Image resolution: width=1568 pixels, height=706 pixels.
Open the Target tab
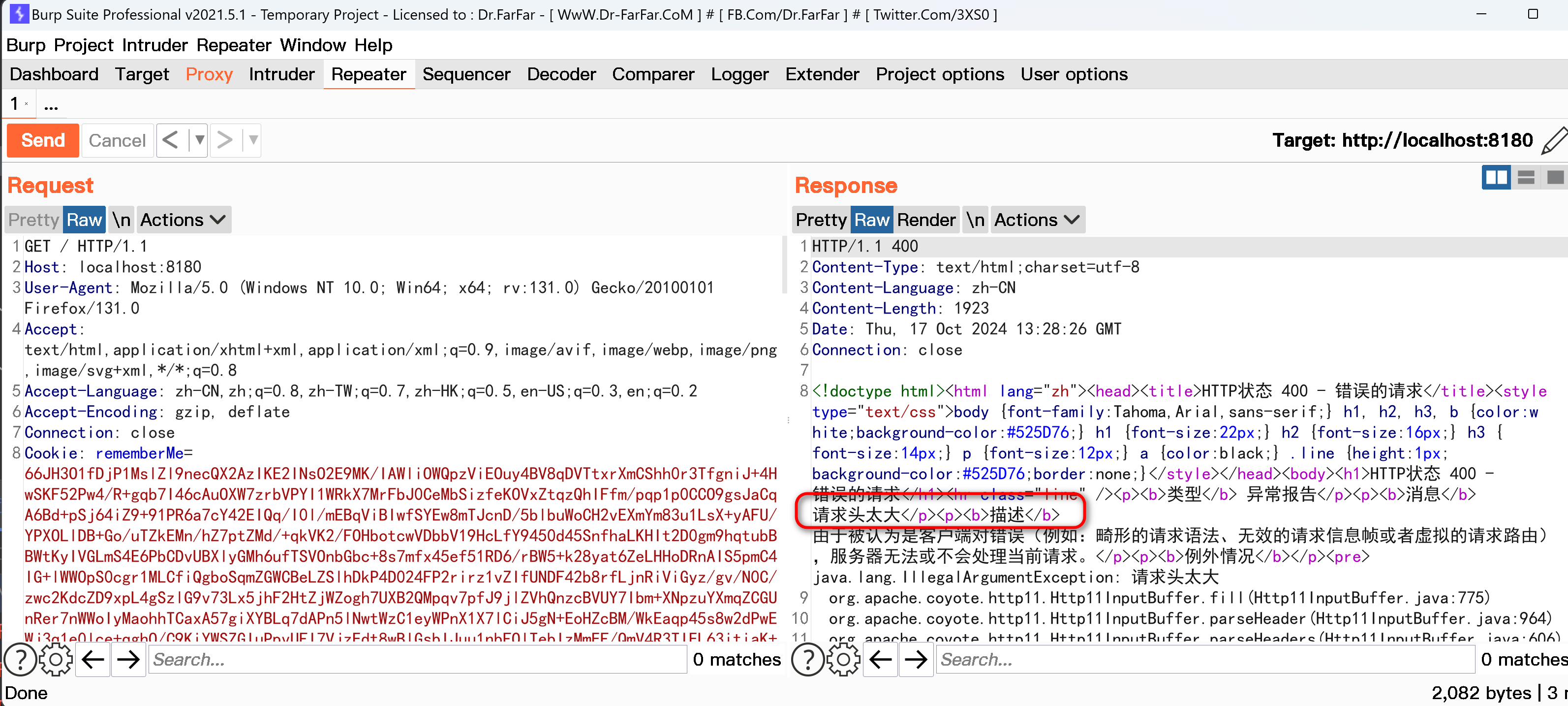142,74
